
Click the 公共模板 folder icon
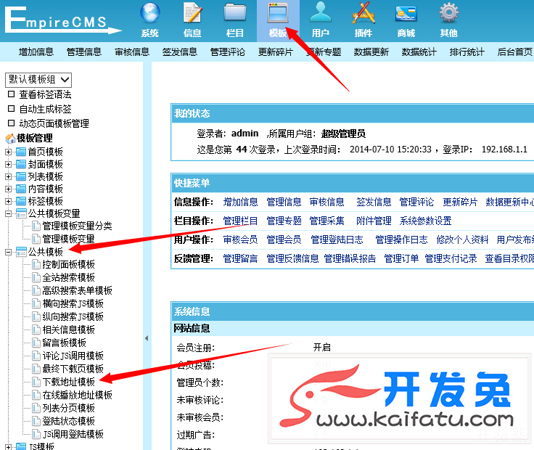coord(21,252)
